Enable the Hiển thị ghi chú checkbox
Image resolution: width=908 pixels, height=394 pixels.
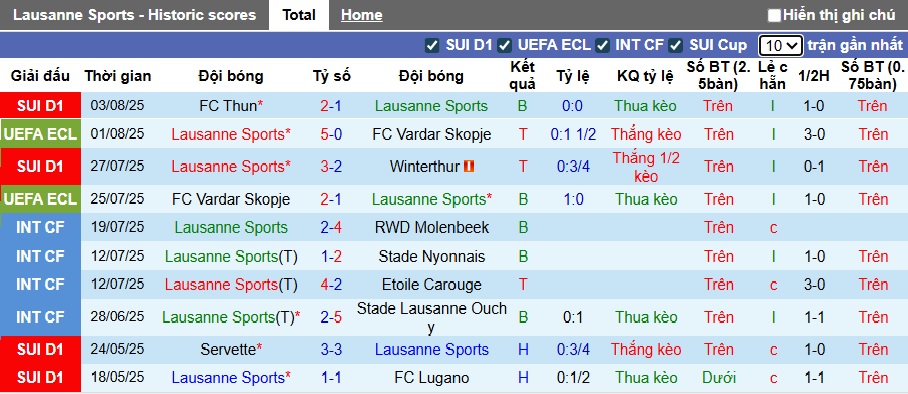tap(774, 16)
